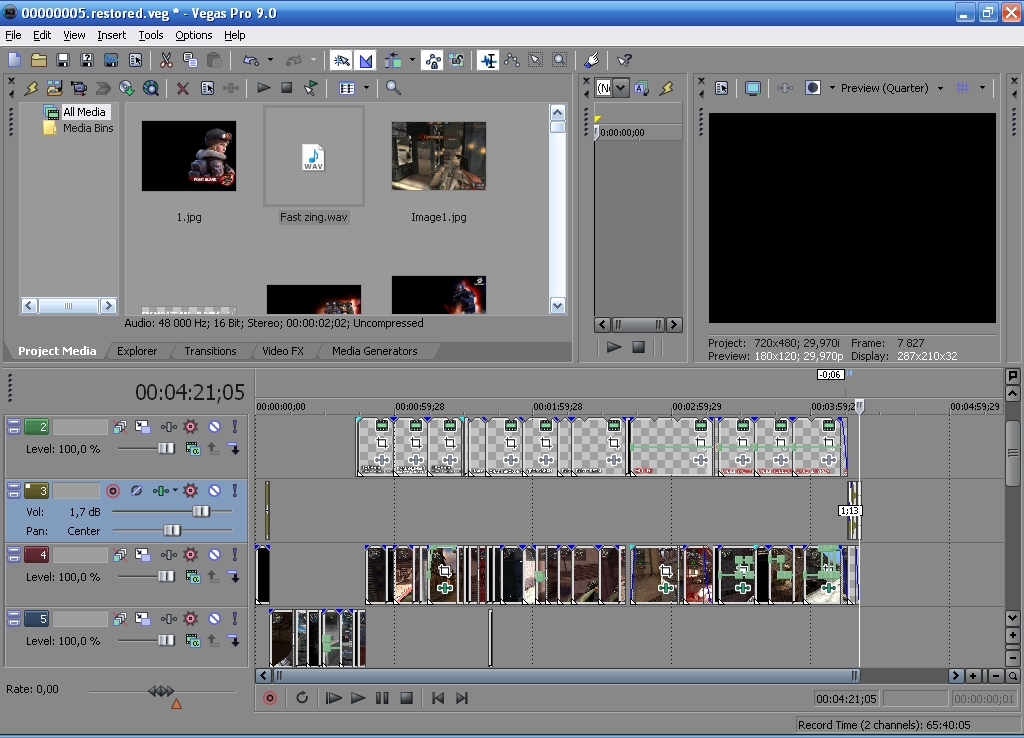
Task: Open Track FX on track 4
Action: [x=190, y=554]
